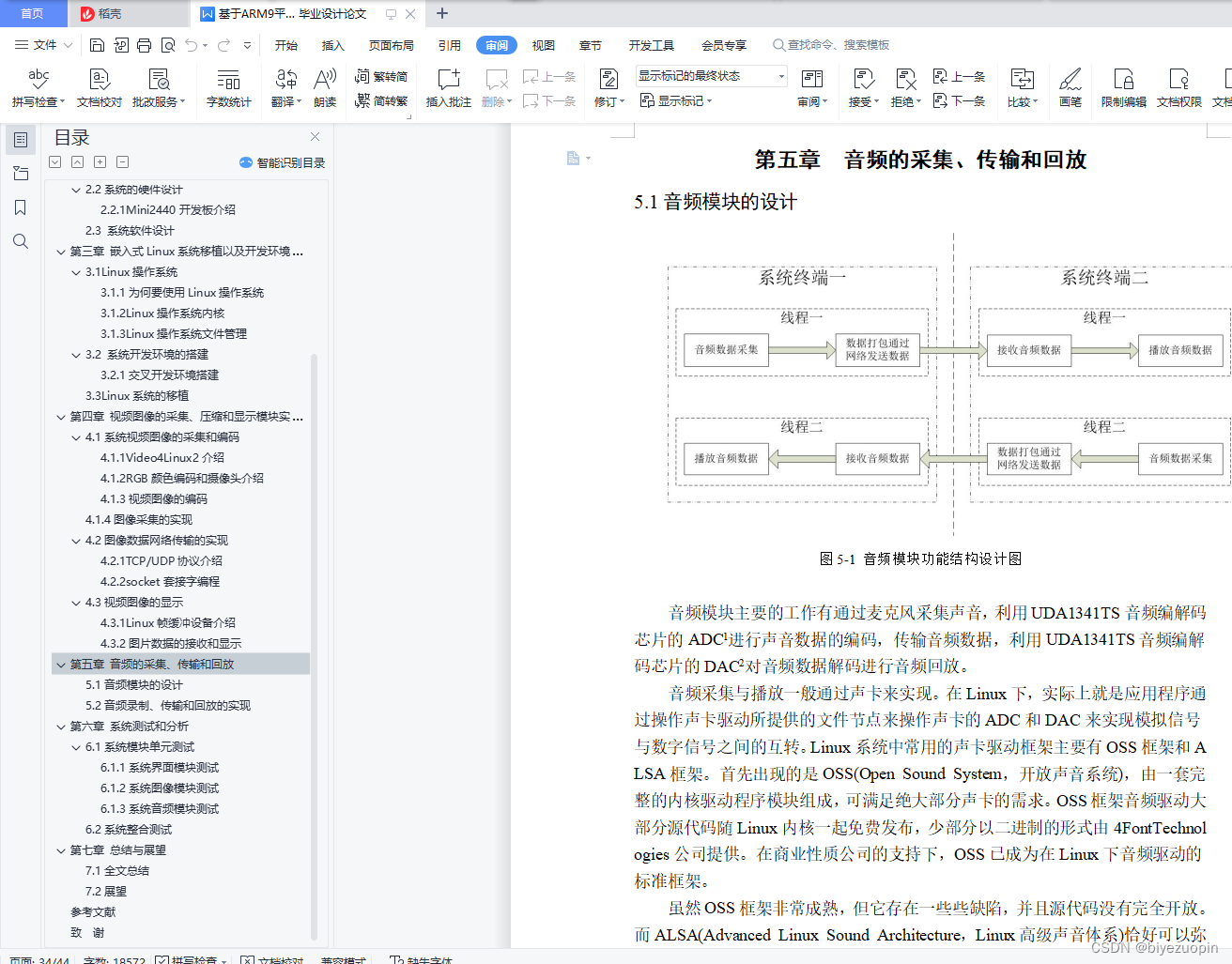Collapse 4.2 图像数据网络传输 node
The width and height of the screenshot is (1232, 964).
[x=76, y=541]
